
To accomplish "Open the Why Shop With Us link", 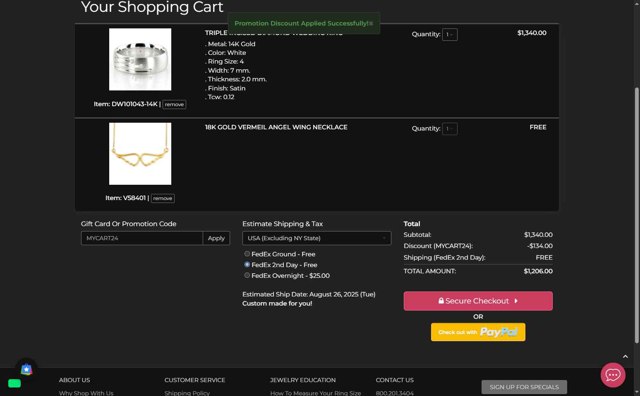I will click(86, 393).
